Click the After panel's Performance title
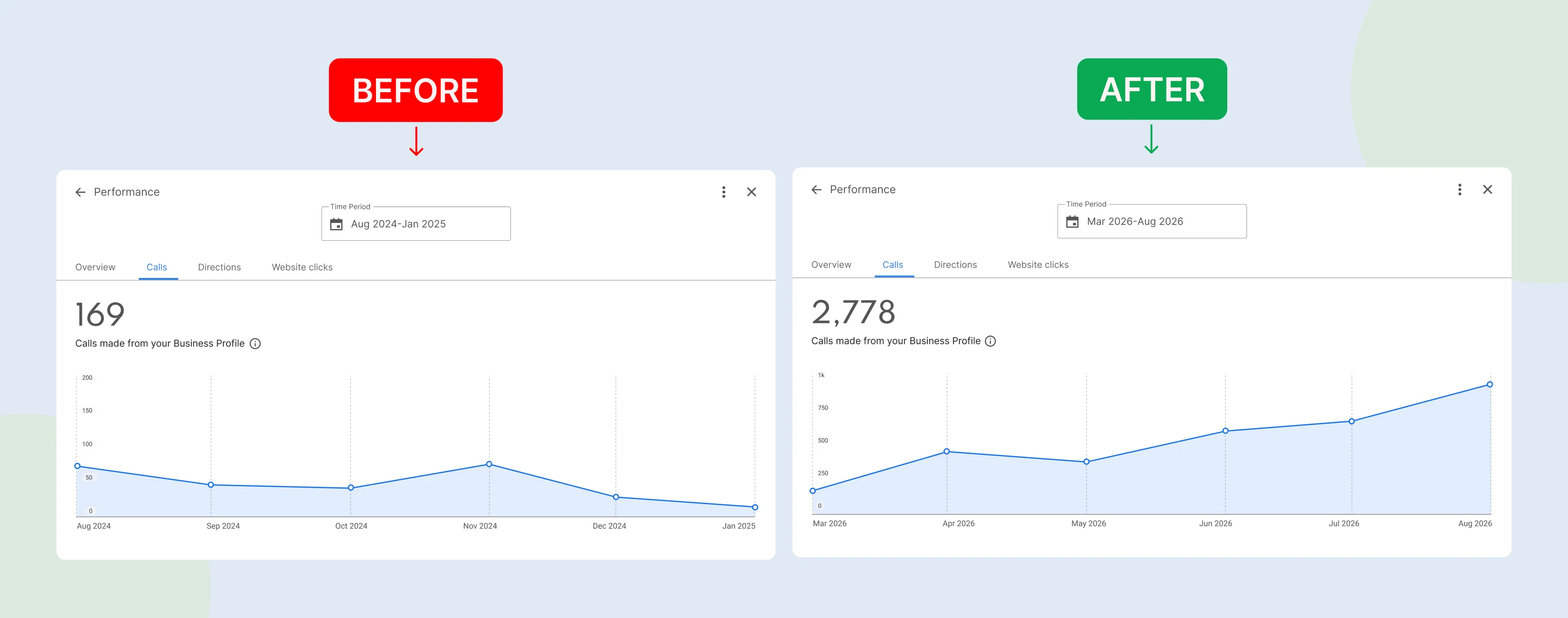The image size is (1568, 618). (x=862, y=190)
